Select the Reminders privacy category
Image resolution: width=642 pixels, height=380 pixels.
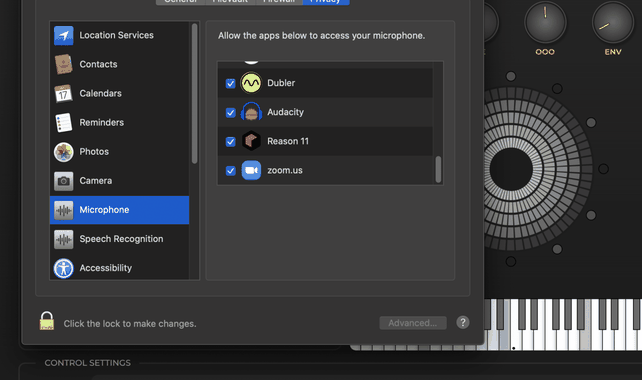click(119, 122)
